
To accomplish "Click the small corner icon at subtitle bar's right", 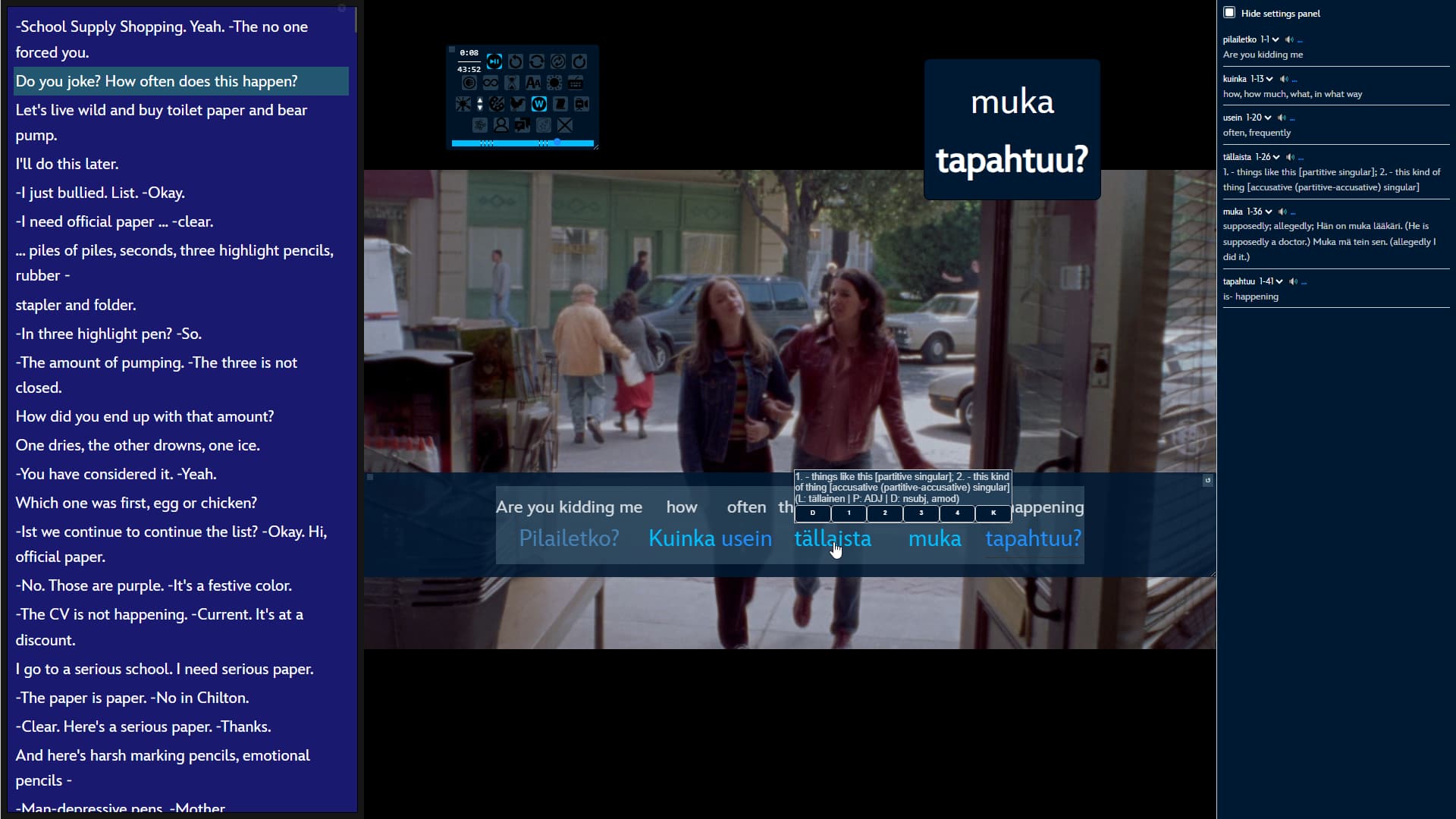I will pyautogui.click(x=1208, y=480).
